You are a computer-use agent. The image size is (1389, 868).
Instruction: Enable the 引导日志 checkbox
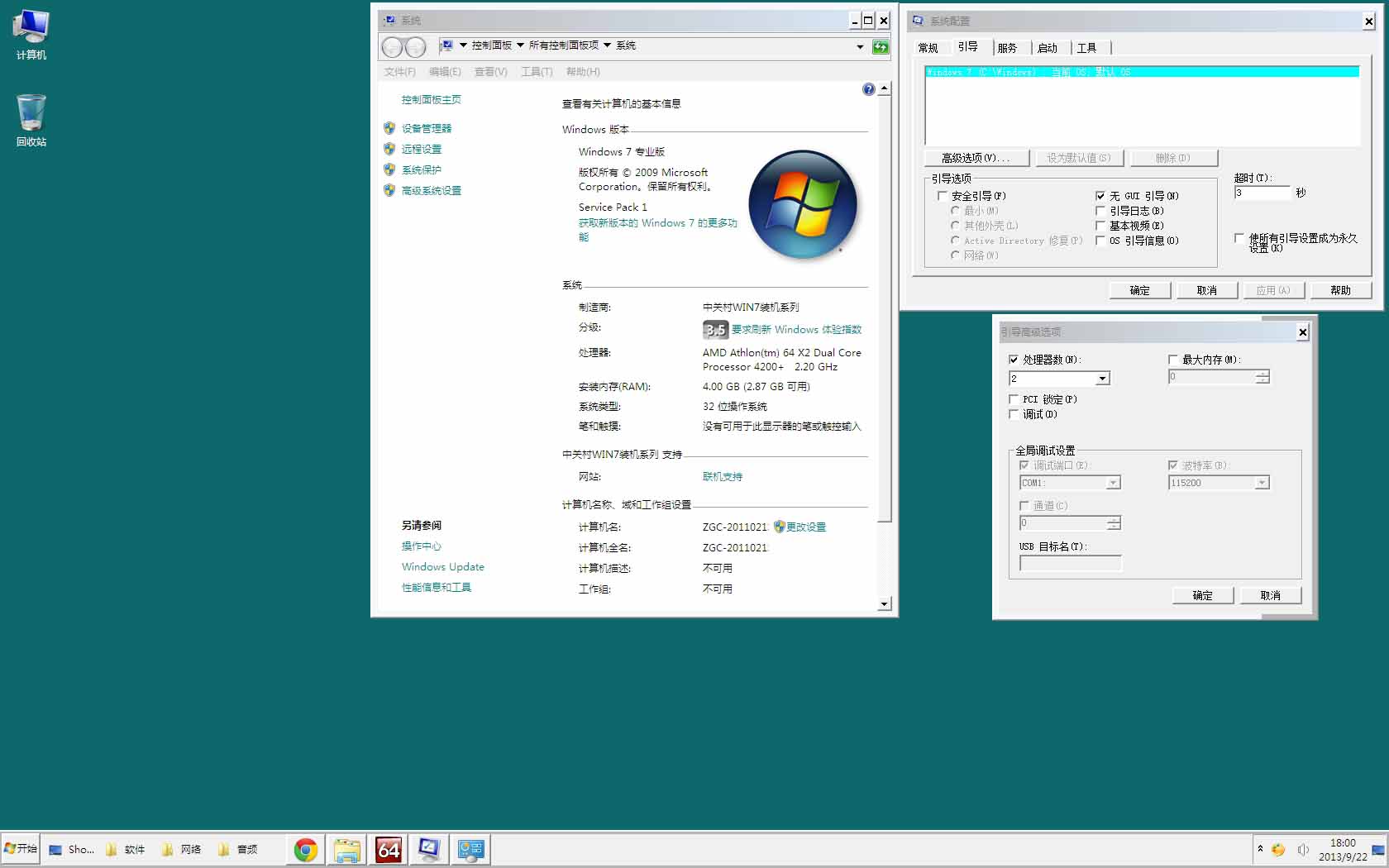1100,211
